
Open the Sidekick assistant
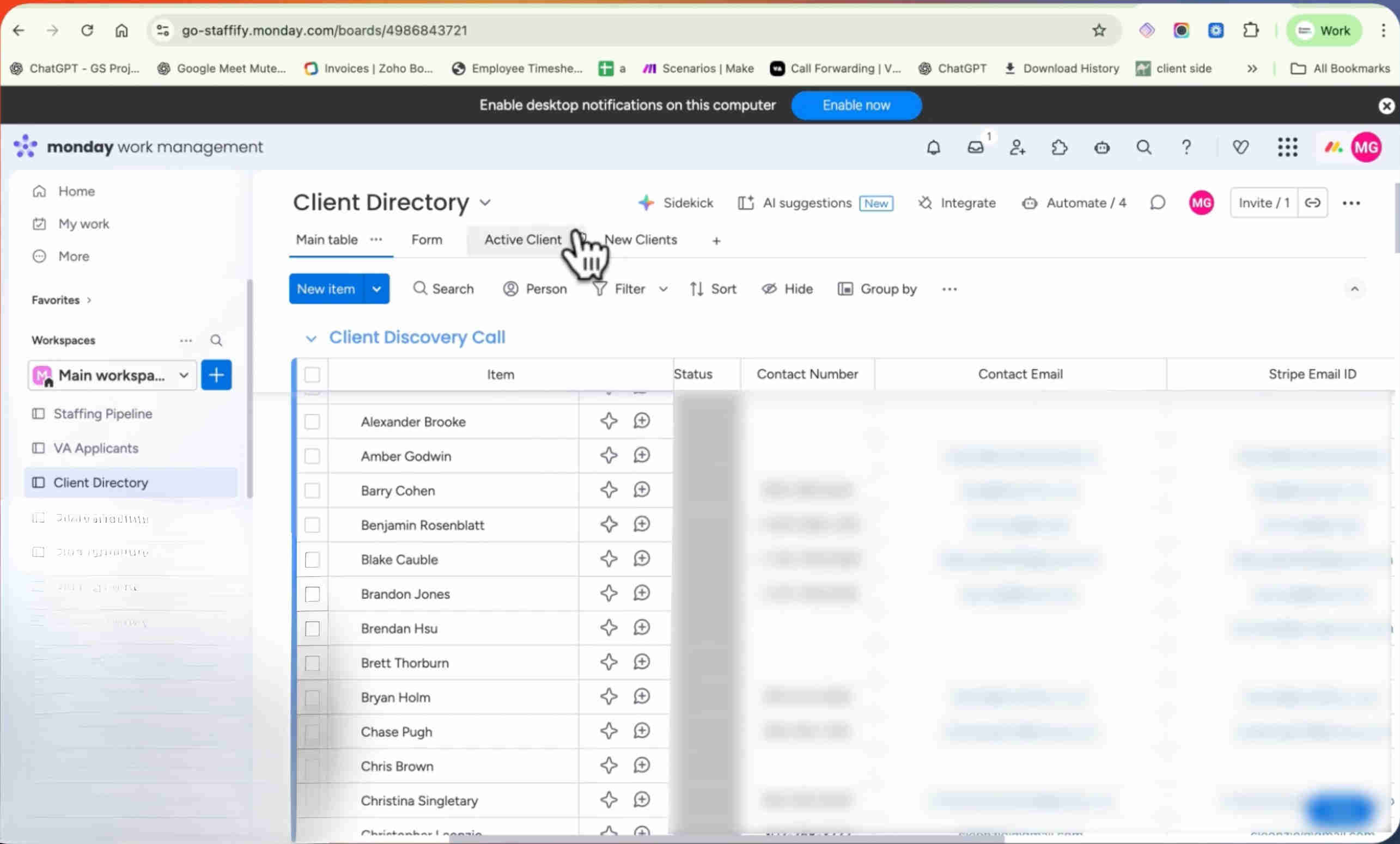[x=675, y=203]
